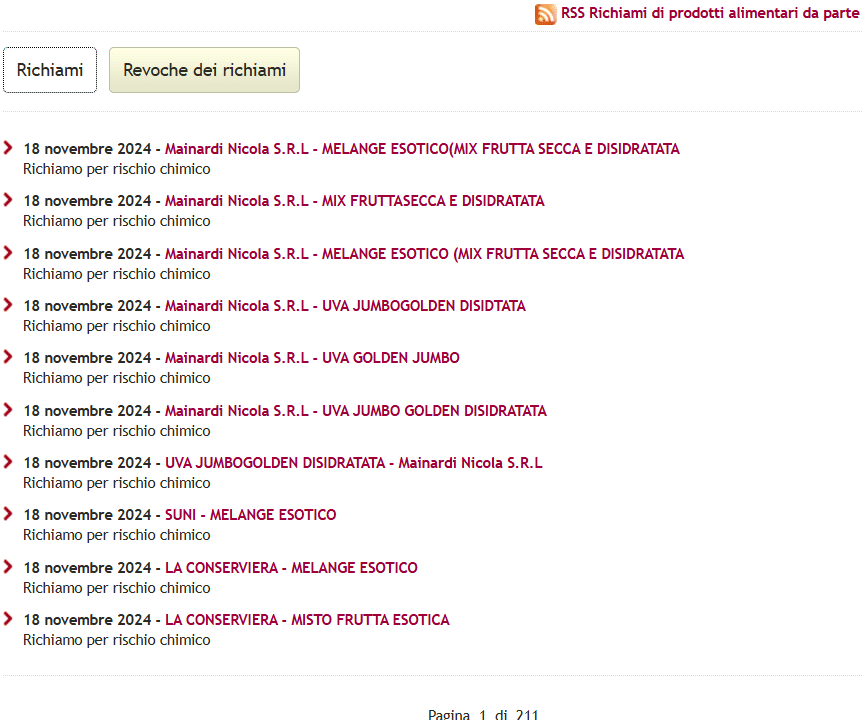Open LA CONSERVIERA - MELANGE ESOTICO recall

pos(291,568)
